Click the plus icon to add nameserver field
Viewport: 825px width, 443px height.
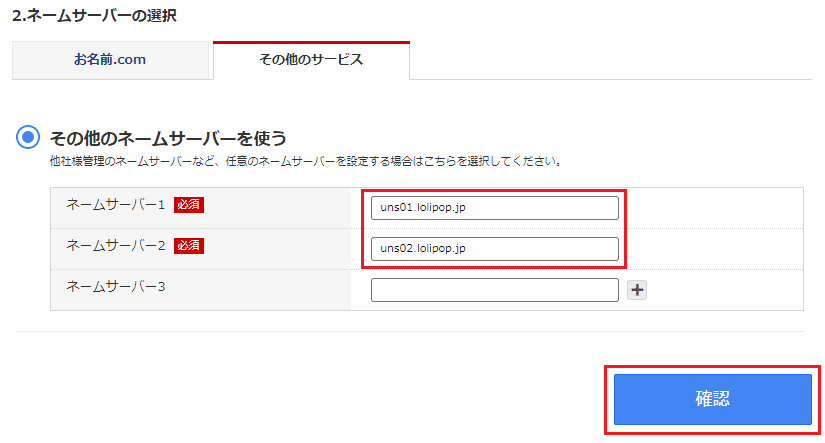(x=637, y=290)
